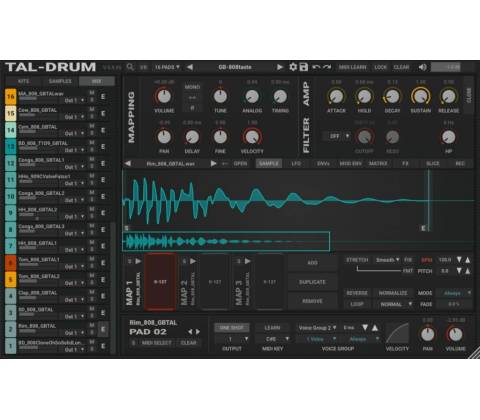The width and height of the screenshot is (480, 420).
Task: Click the speaker volume icon
Action: pyautogui.click(x=422, y=67)
